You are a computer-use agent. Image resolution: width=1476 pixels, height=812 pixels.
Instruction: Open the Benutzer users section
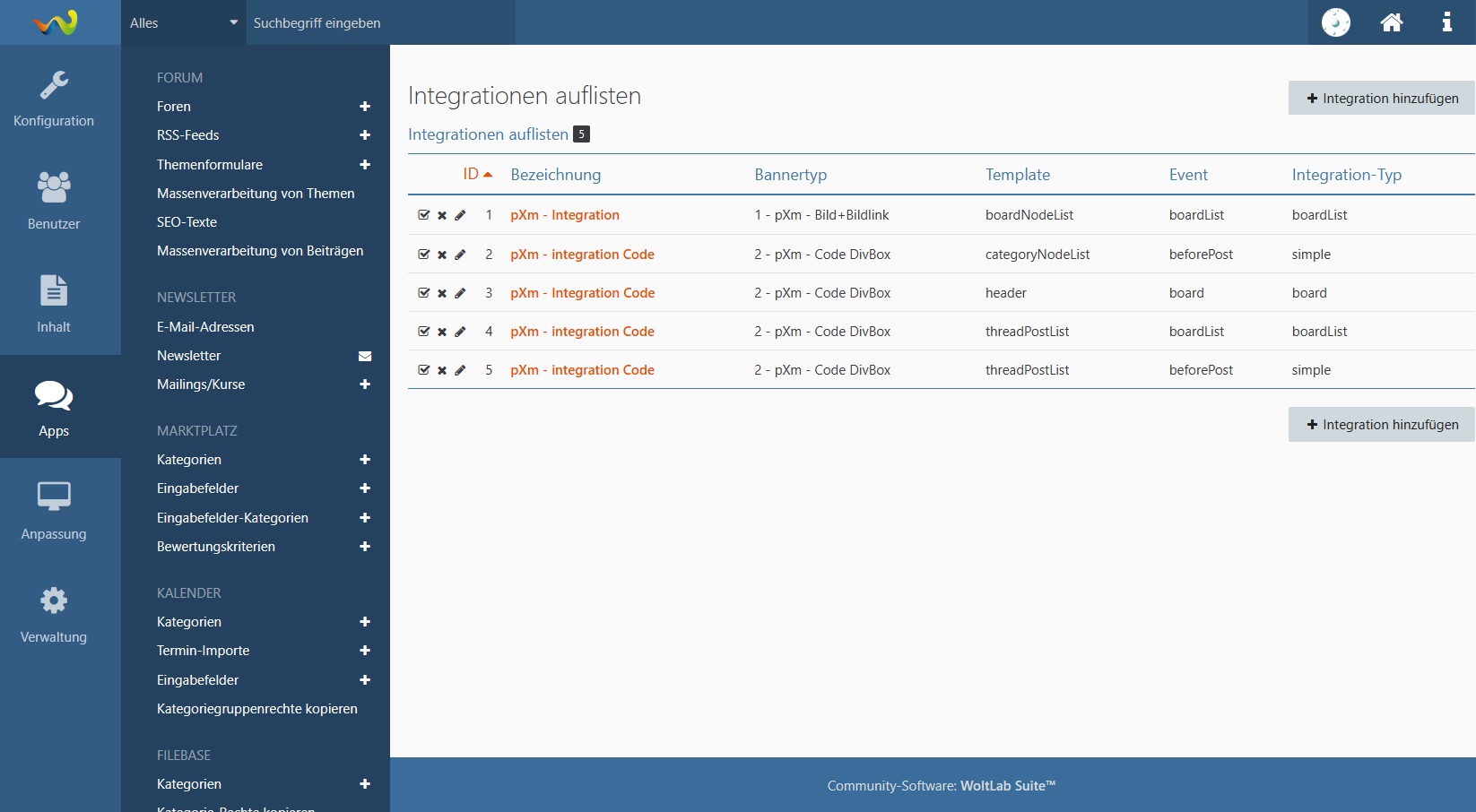54,201
